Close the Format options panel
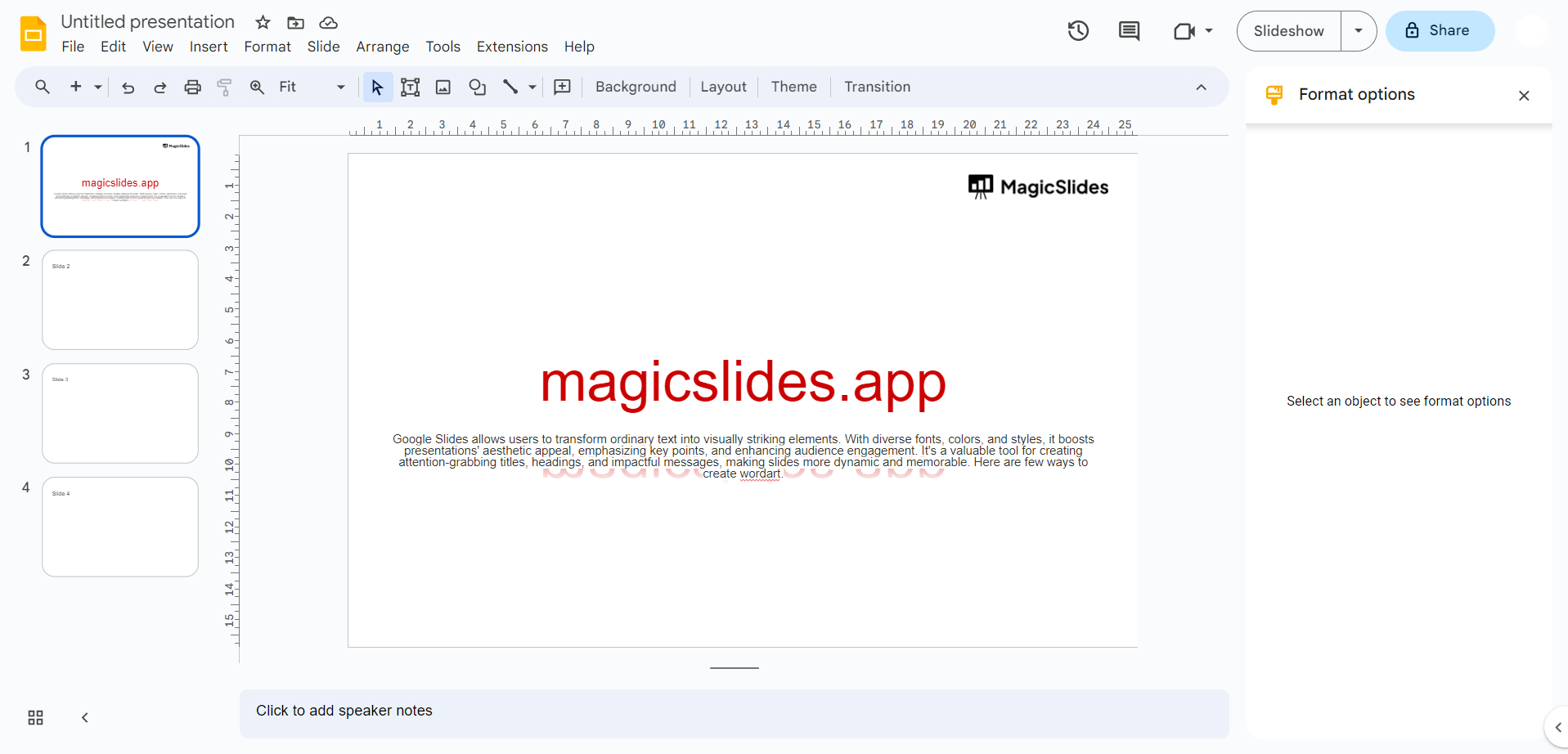 pyautogui.click(x=1524, y=96)
